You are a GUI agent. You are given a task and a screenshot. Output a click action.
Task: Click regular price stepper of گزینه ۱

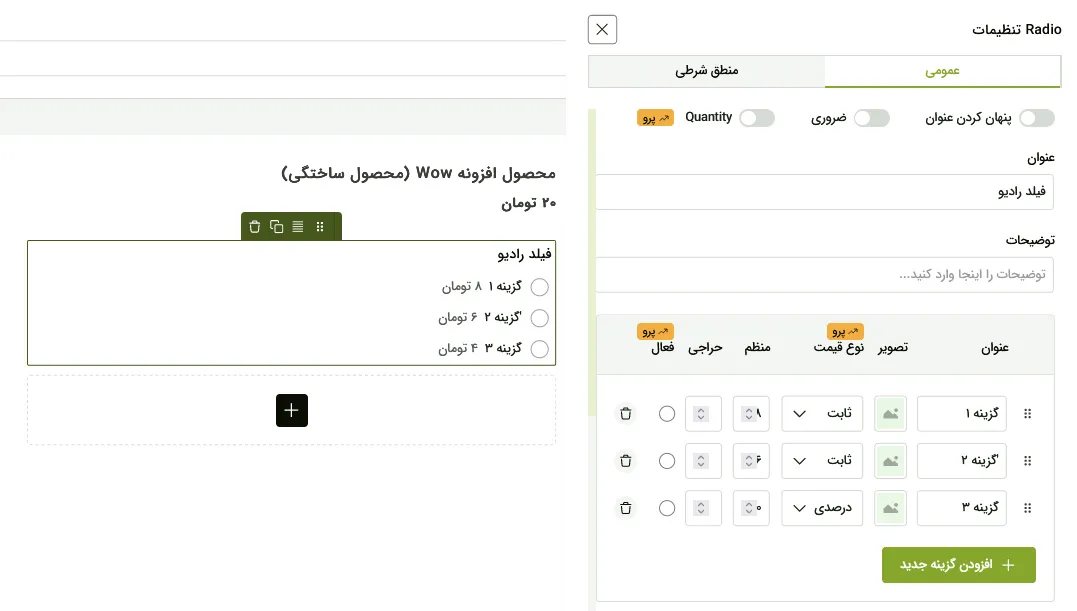pos(749,414)
